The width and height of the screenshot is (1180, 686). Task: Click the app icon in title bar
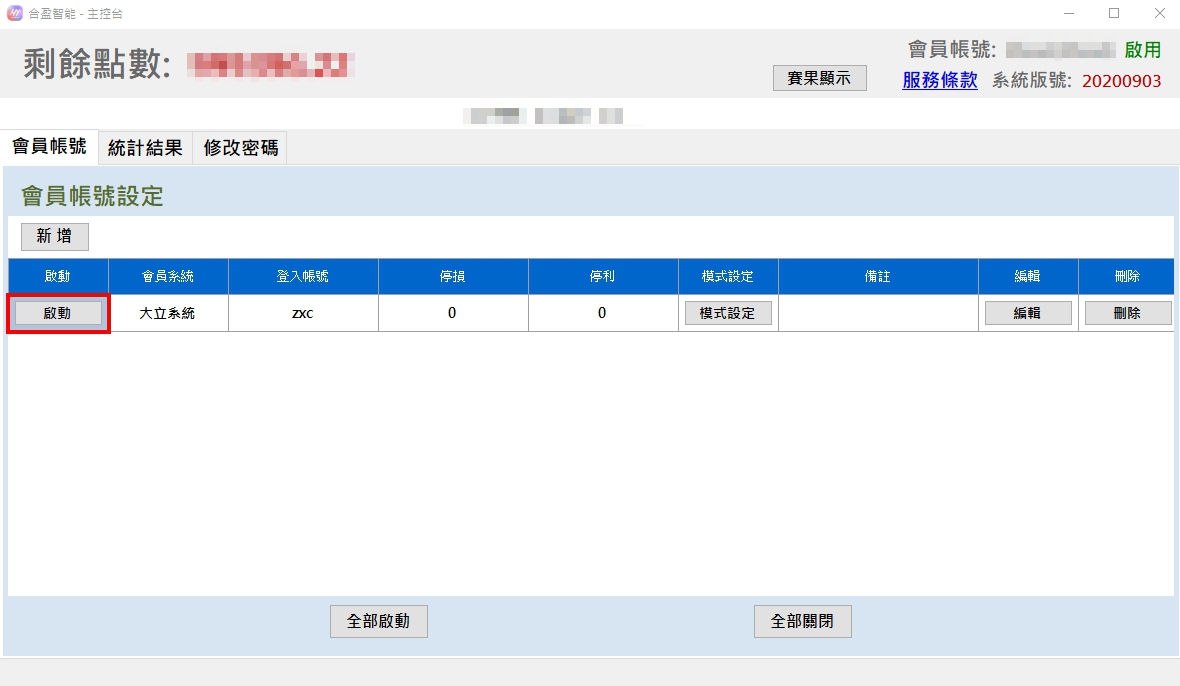[14, 14]
